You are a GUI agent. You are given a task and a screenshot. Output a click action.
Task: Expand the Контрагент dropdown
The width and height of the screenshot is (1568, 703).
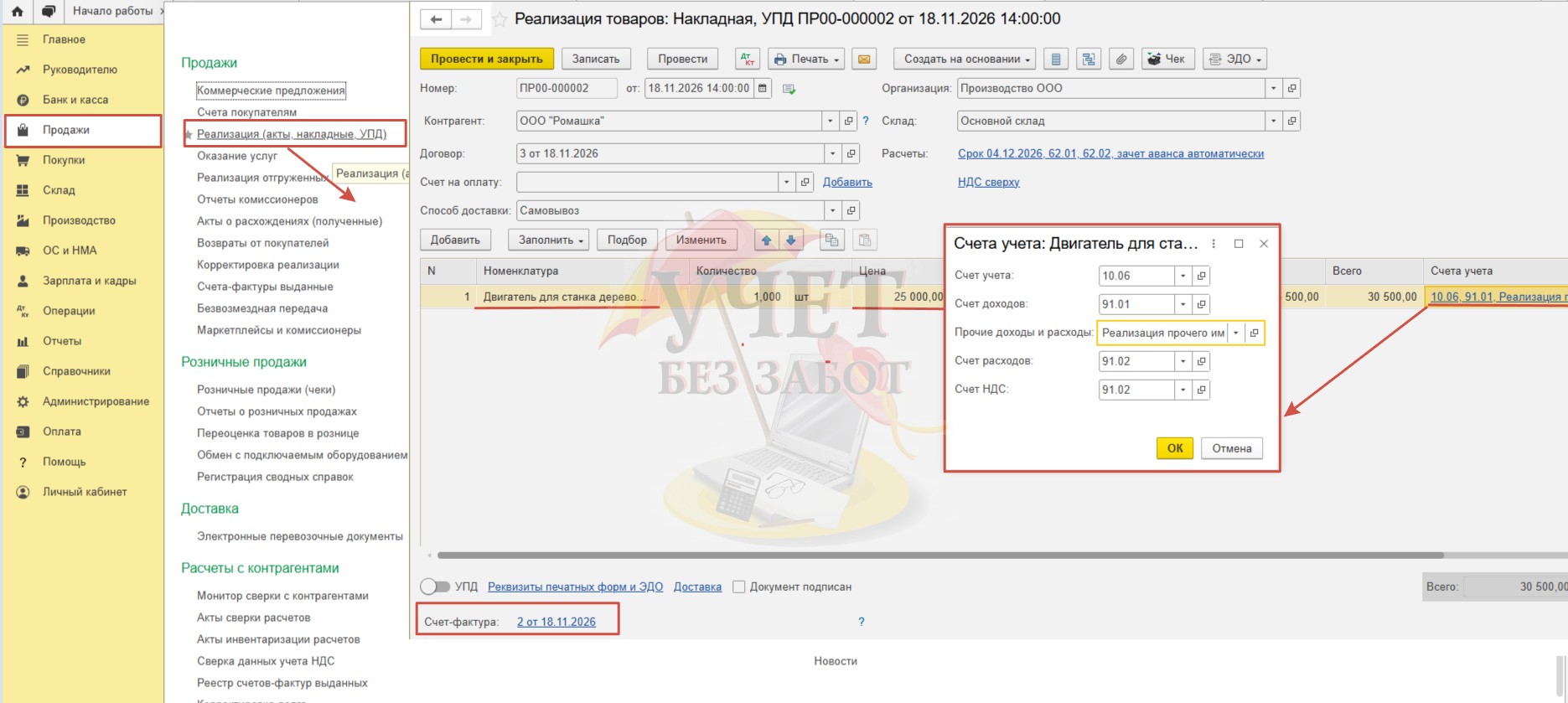pos(831,121)
